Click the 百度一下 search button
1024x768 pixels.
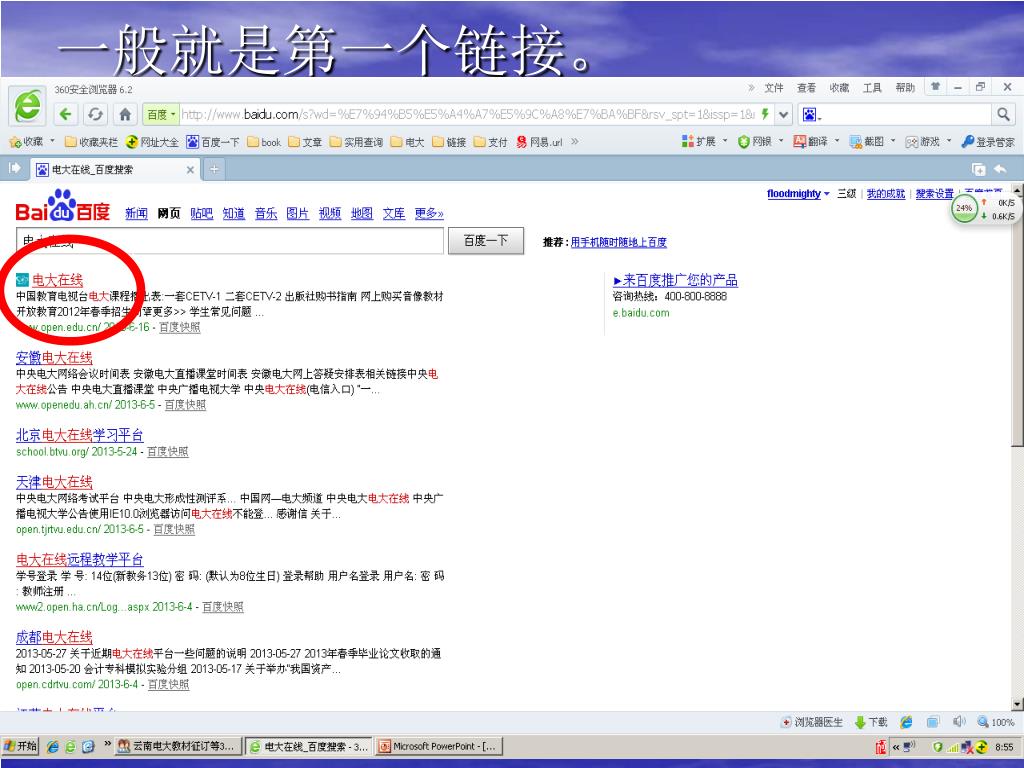pyautogui.click(x=486, y=241)
